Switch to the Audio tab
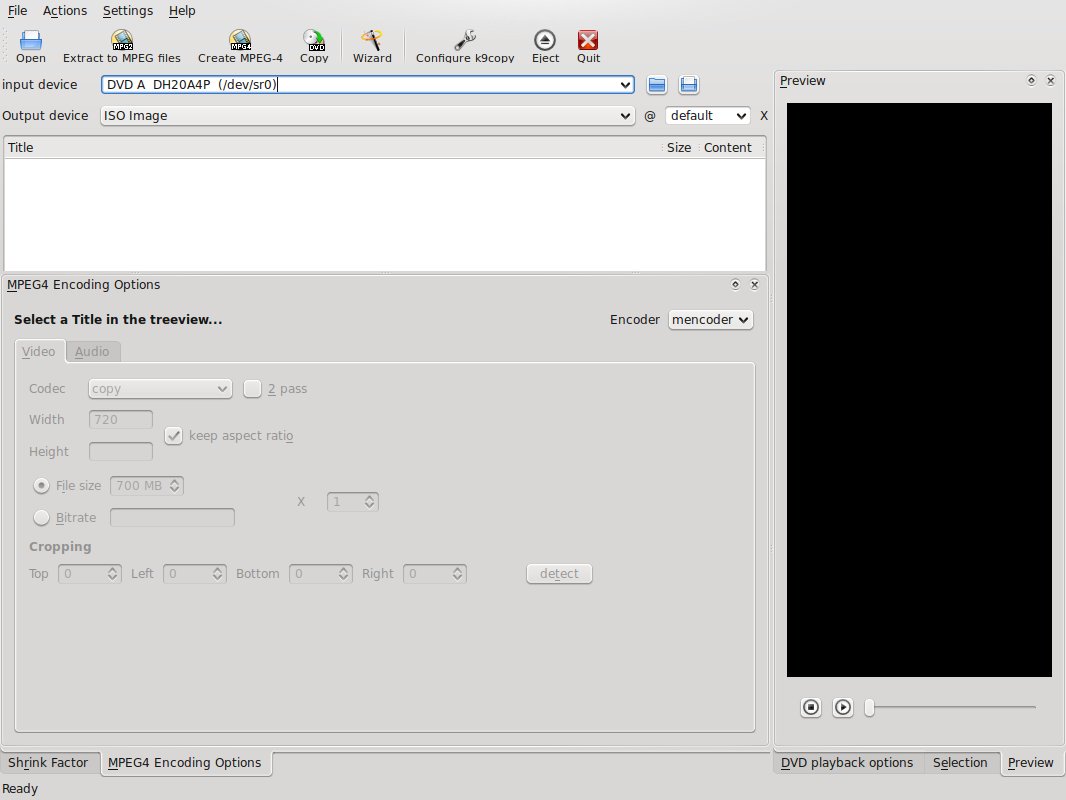Viewport: 1066px width, 800px height. pyautogui.click(x=92, y=351)
